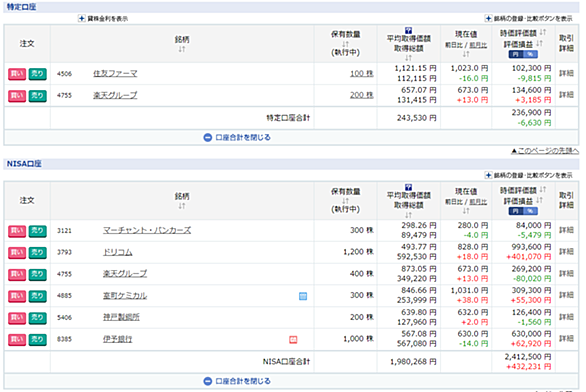Sell マーチャント・バンカーズ shares

point(38,231)
